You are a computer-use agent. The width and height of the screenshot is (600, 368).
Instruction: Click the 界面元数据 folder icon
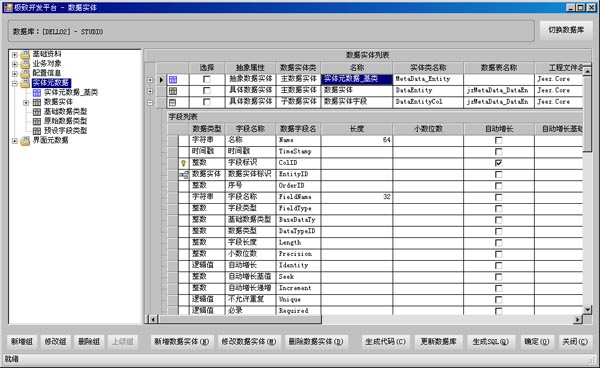point(25,141)
